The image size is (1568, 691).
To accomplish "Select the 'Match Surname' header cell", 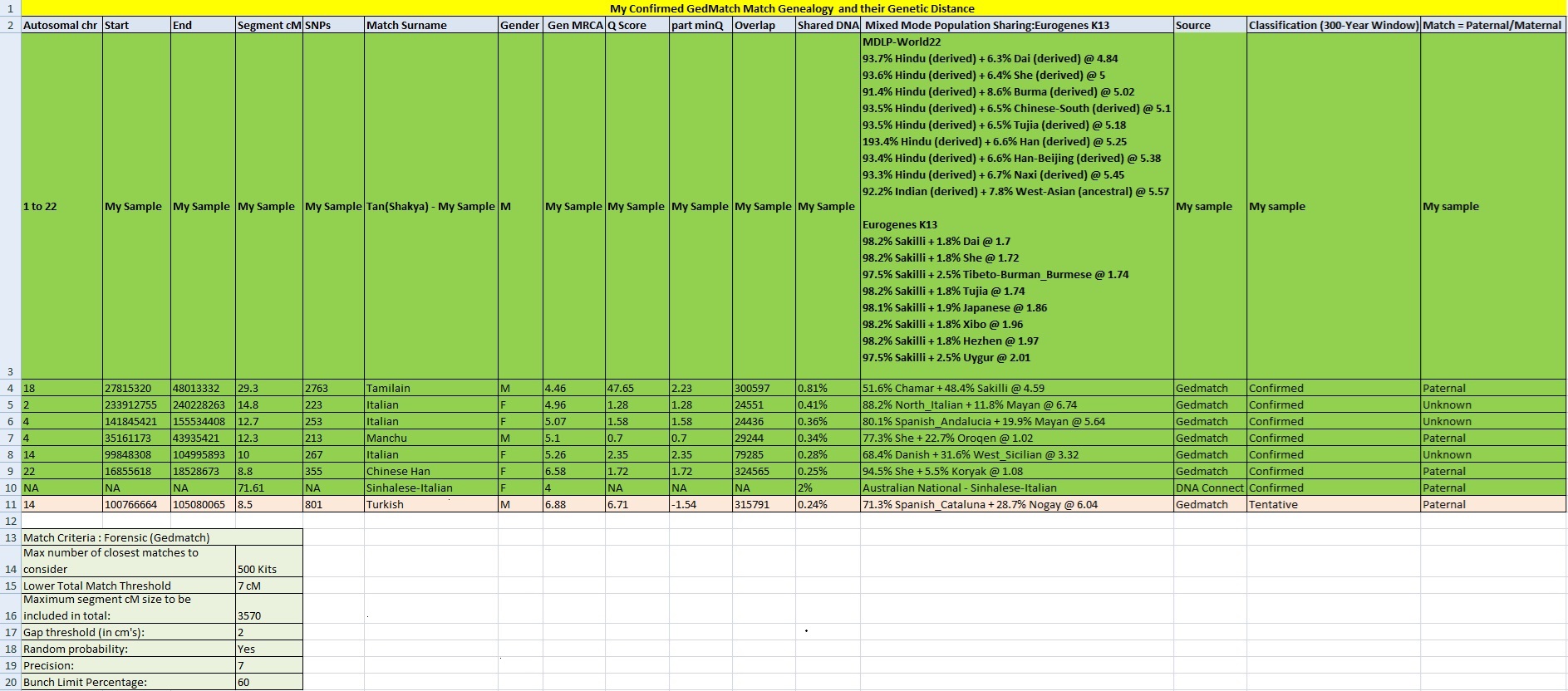I will pos(431,25).
